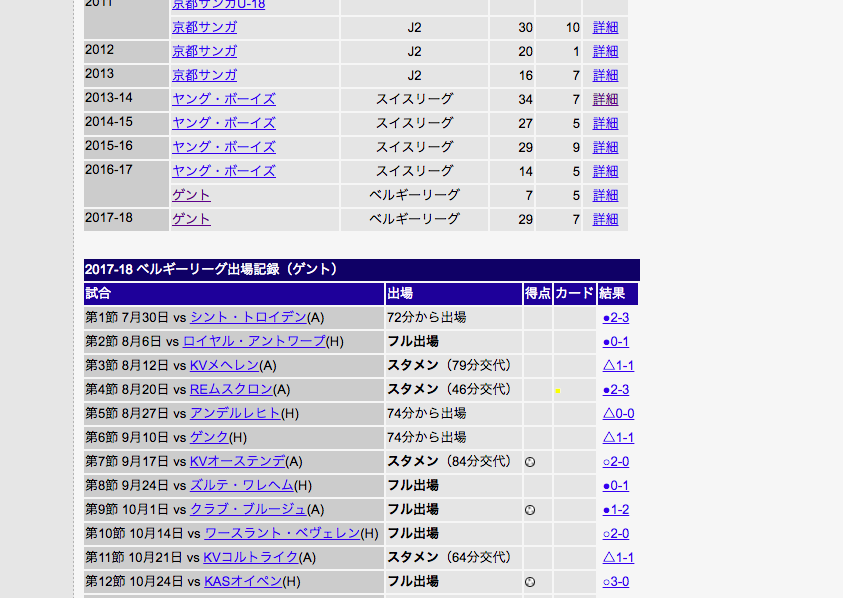The height and width of the screenshot is (598, 843).
Task: Click the goal ball icon in 第9節 row
Action: point(530,510)
